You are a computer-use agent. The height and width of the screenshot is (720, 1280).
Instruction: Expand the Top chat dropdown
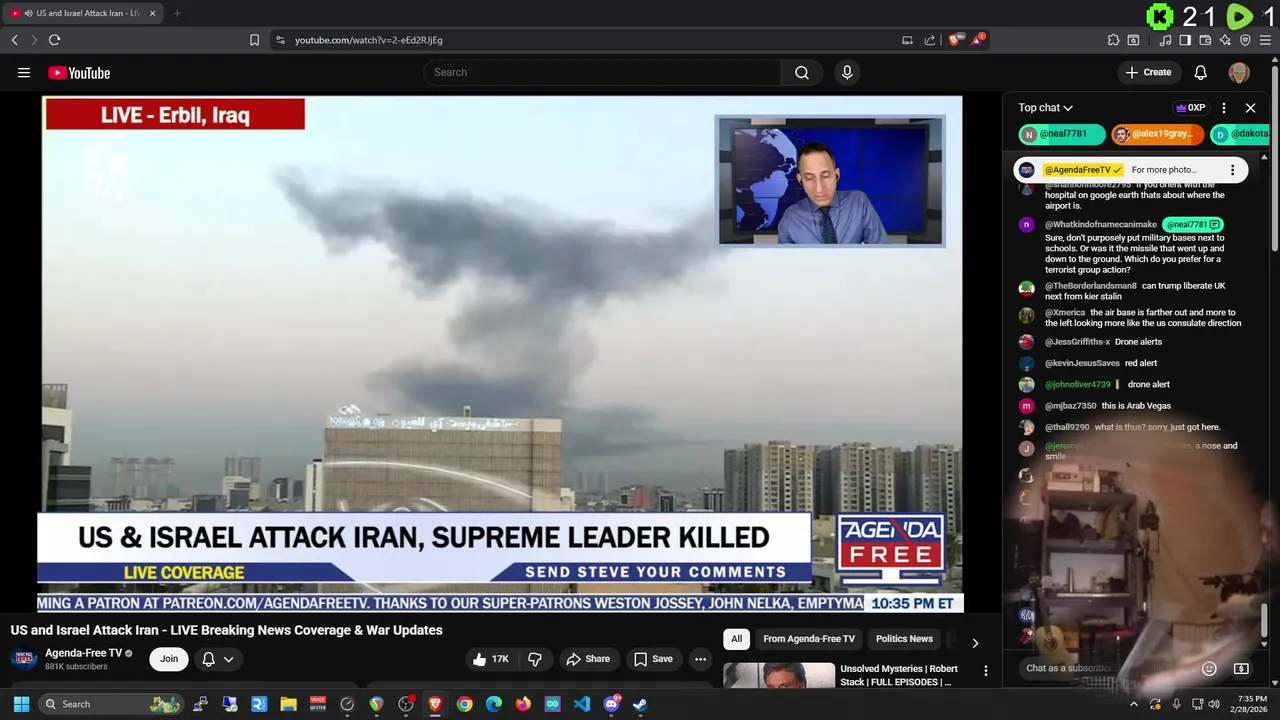click(x=1045, y=108)
